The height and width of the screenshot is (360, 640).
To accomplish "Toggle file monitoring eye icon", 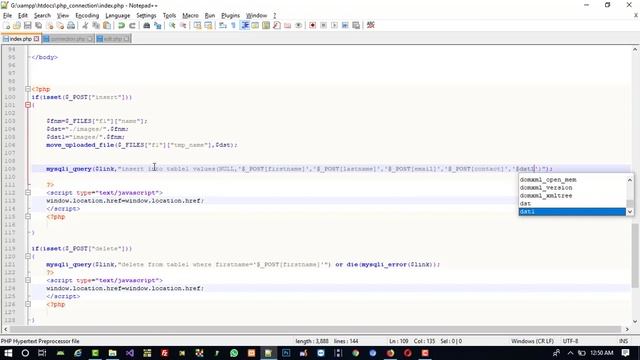I will [x=299, y=25].
